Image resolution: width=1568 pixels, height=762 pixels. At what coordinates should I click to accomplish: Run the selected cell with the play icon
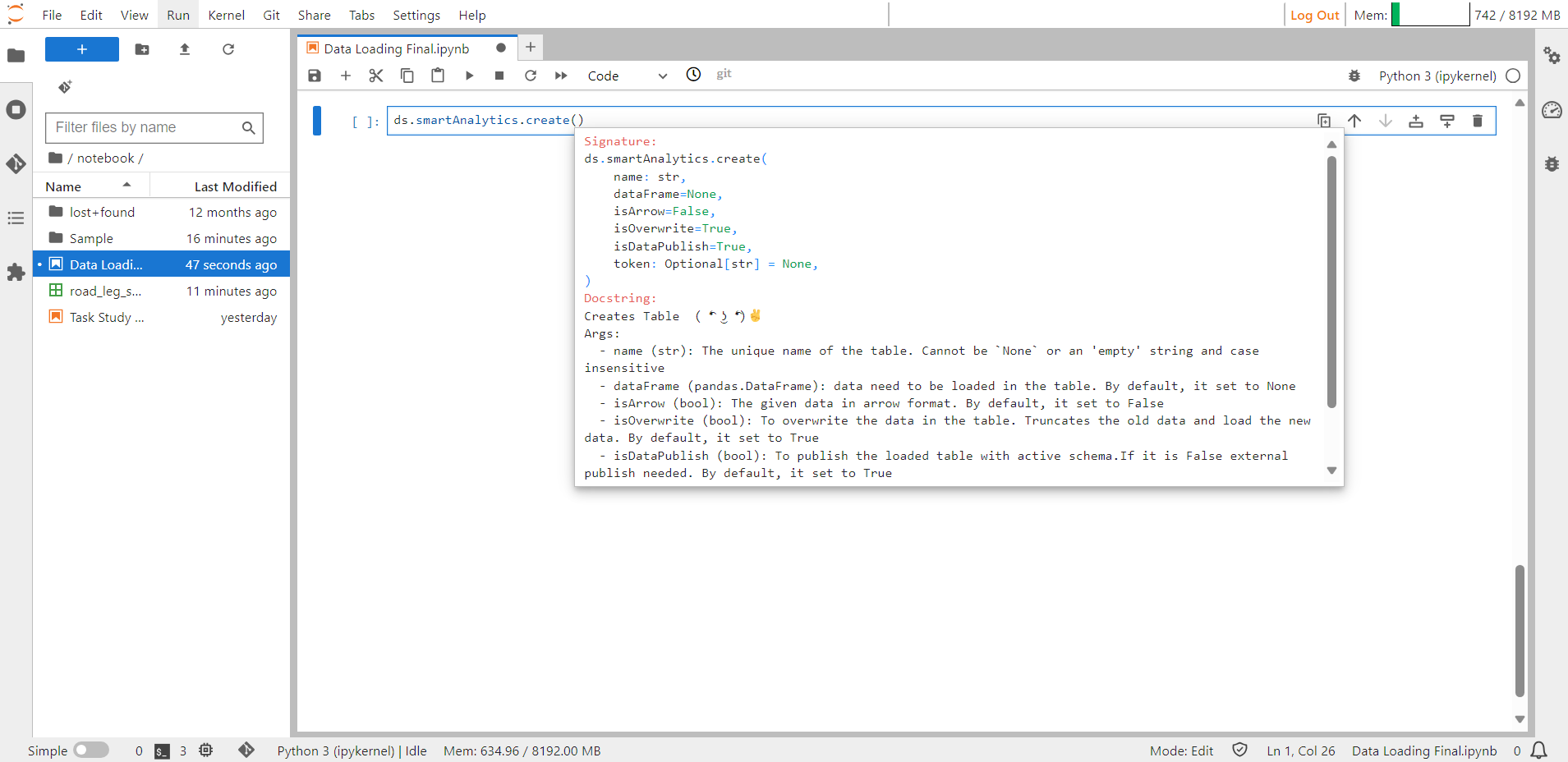pyautogui.click(x=468, y=75)
